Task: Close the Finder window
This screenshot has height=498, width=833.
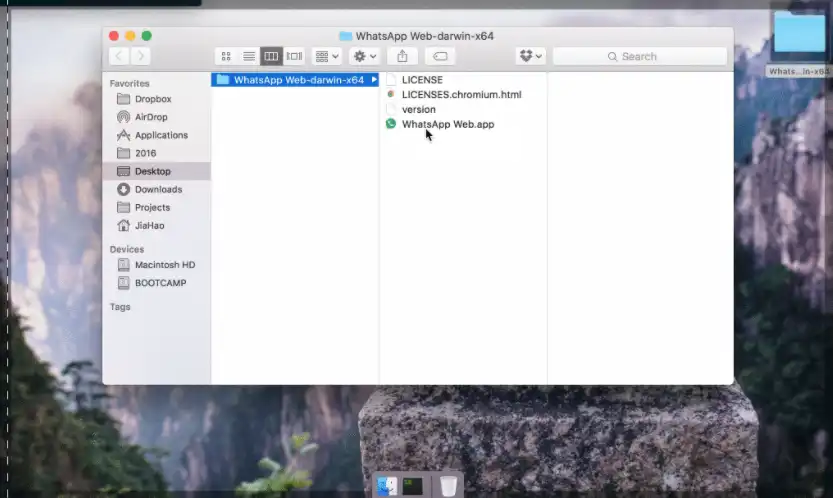Action: (114, 36)
